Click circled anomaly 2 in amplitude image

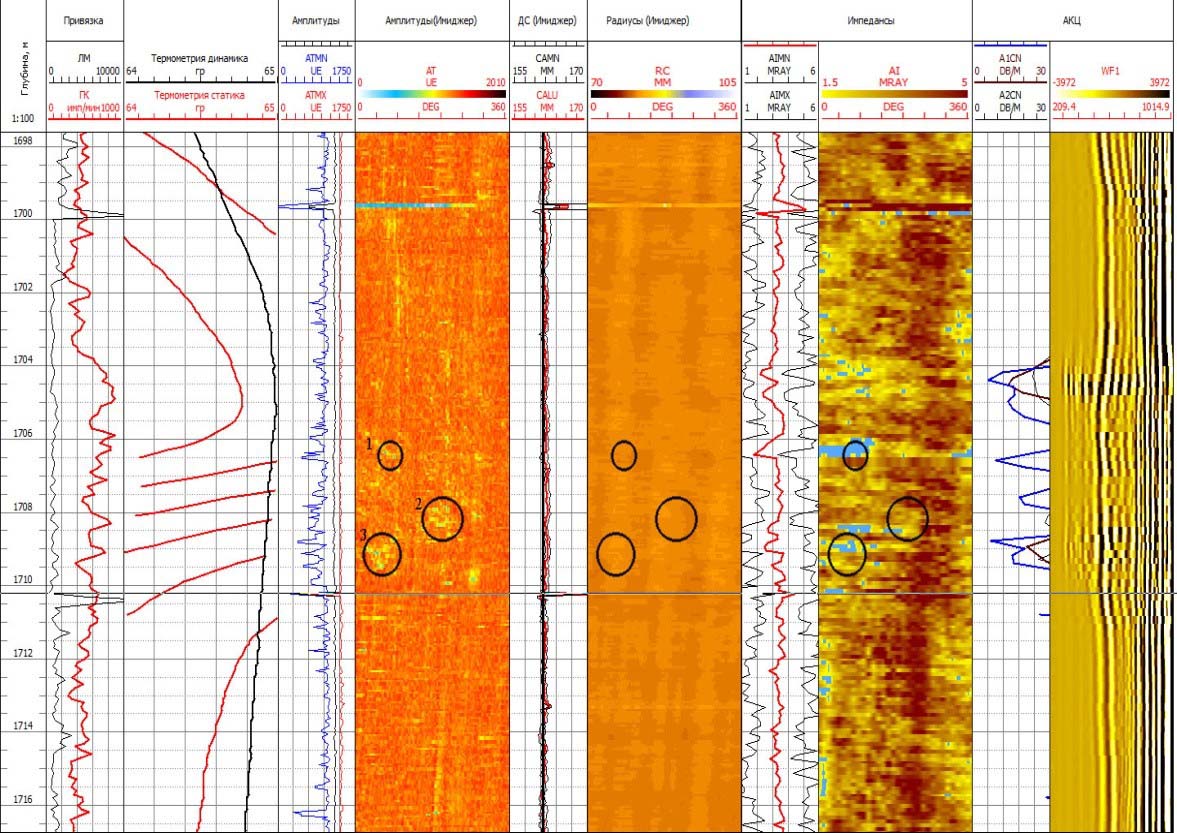[x=442, y=518]
